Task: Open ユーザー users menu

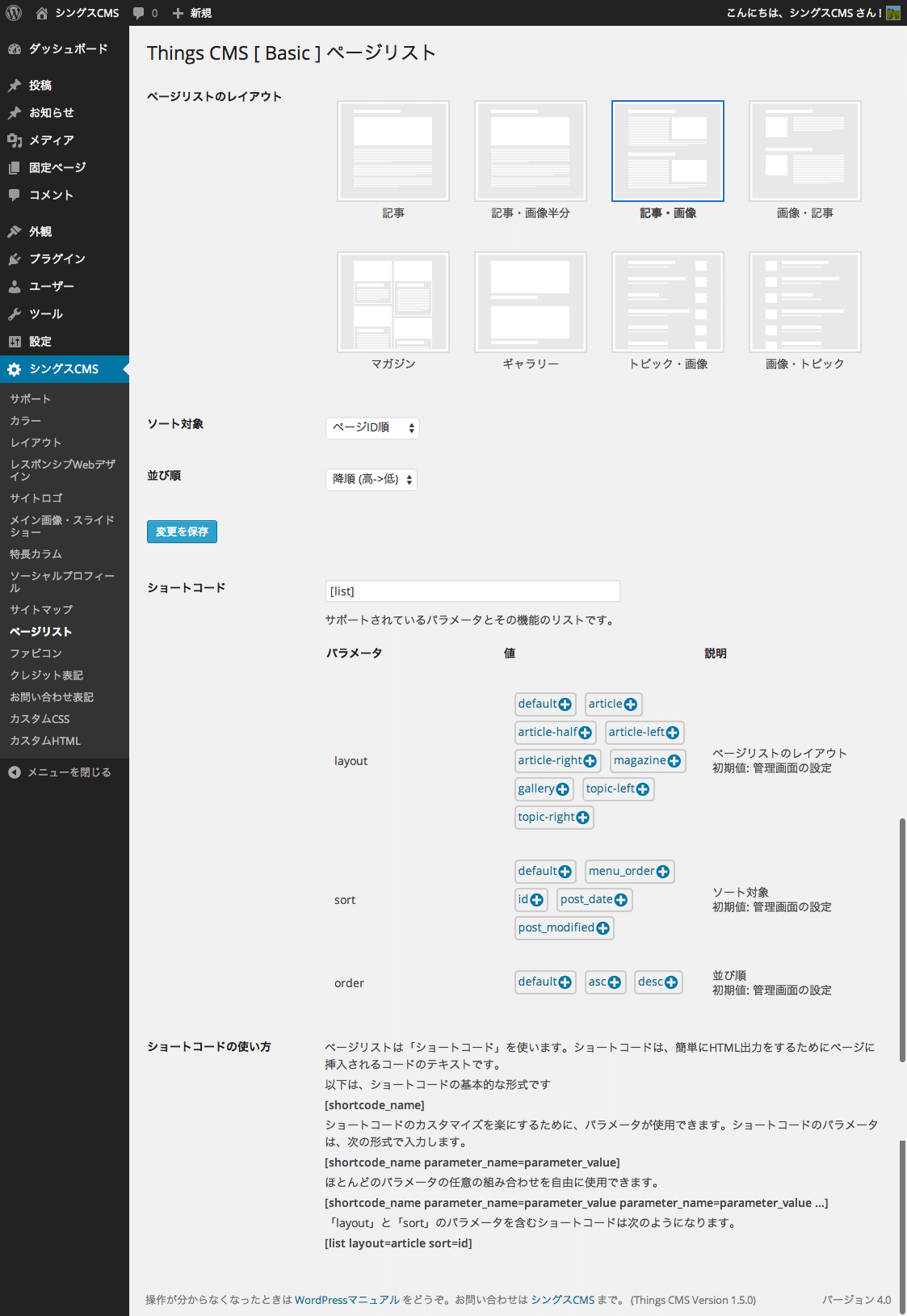Action: 65,287
